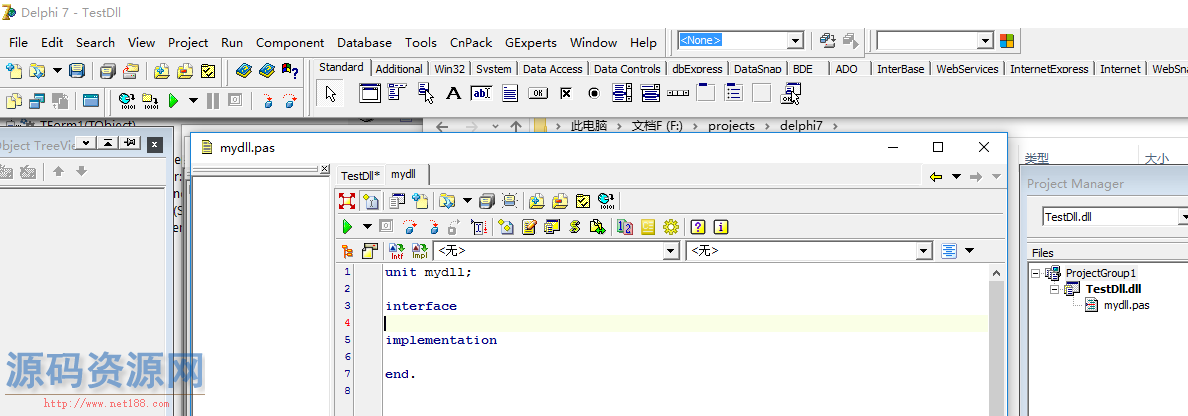
Task: Click the New Items icon in main toolbar
Action: 14,71
